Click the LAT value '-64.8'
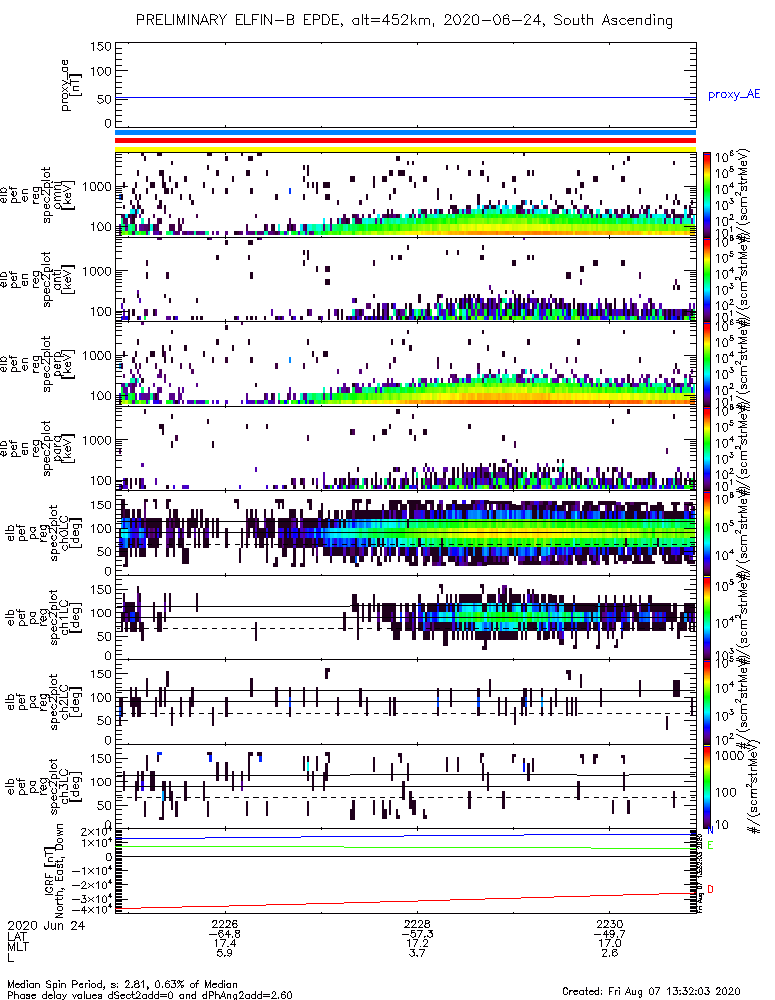 pos(225,934)
